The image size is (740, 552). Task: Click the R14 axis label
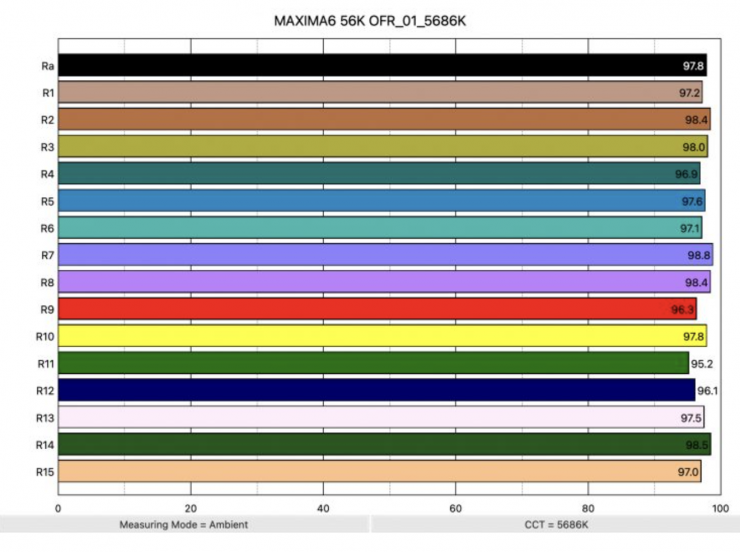coord(45,444)
